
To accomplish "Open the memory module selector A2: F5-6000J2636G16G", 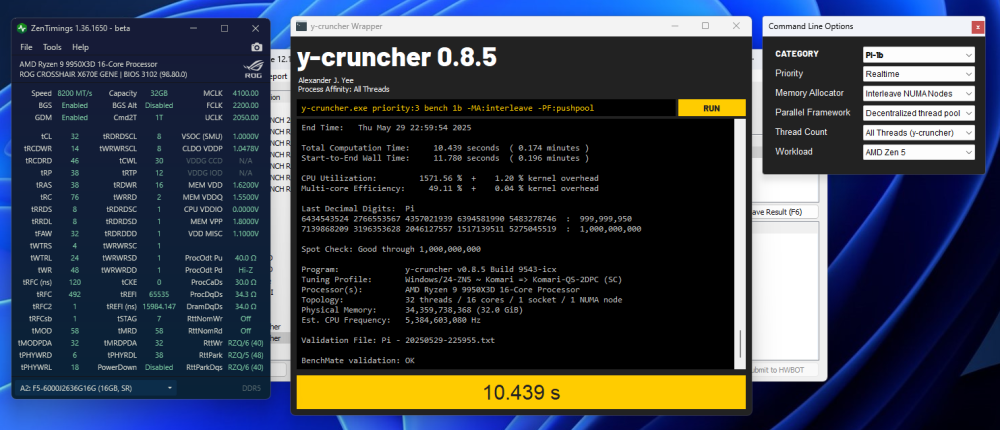I will (96, 388).
